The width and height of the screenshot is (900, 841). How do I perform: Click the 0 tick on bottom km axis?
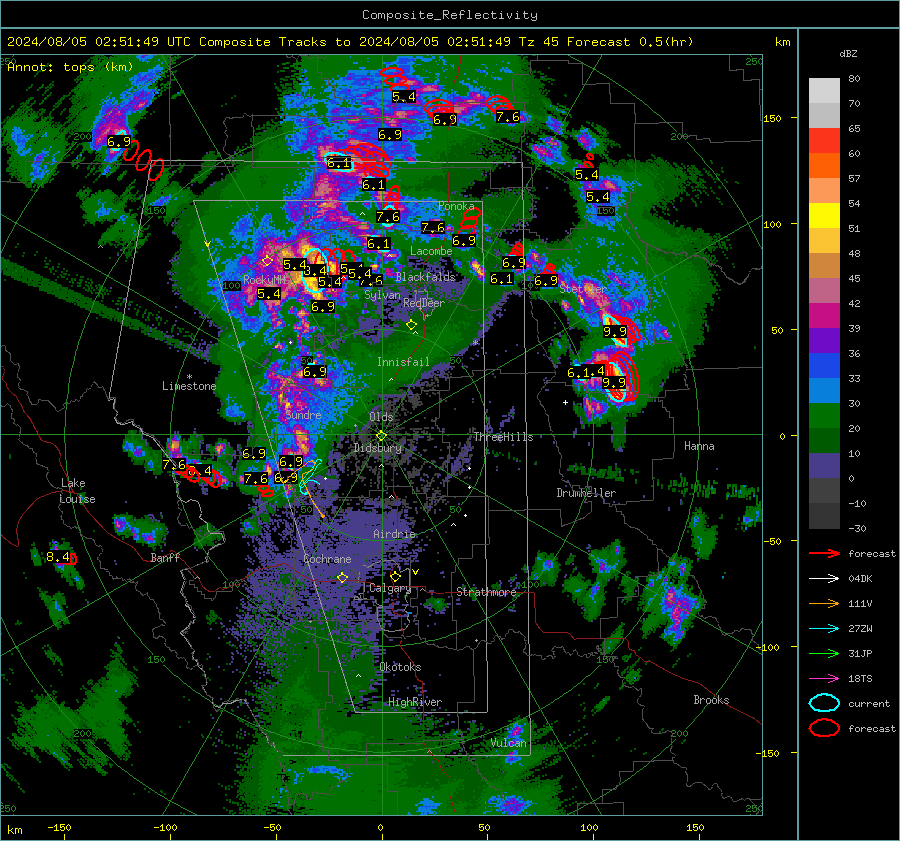pyautogui.click(x=380, y=827)
